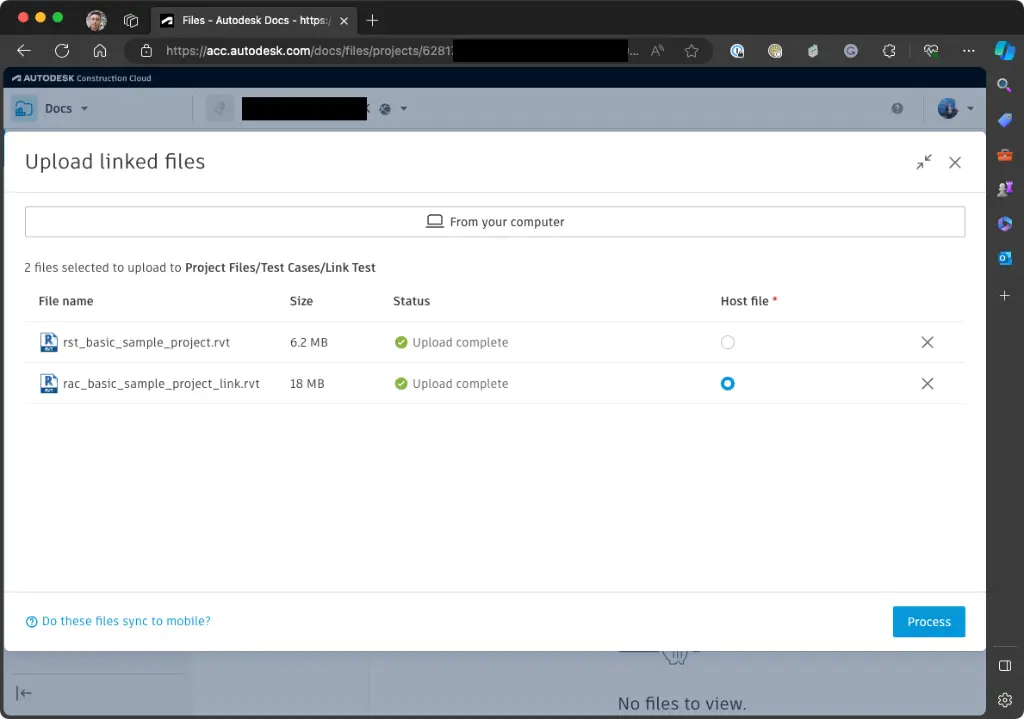
Task: Open the browser workspaces icon
Action: click(131, 21)
